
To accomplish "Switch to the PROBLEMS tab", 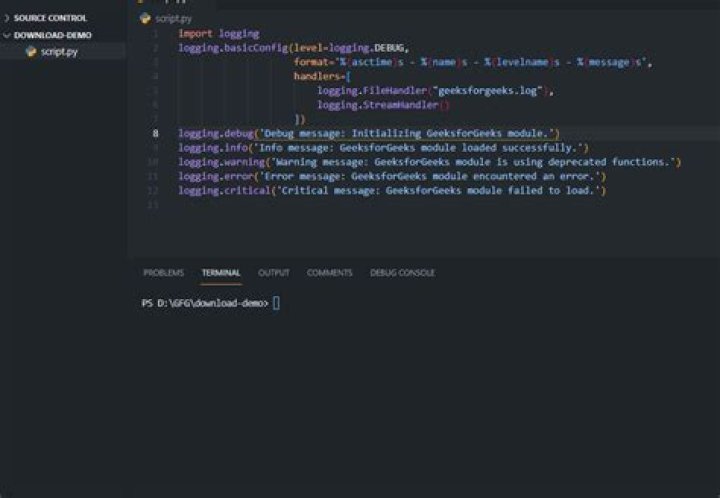I will 163,273.
